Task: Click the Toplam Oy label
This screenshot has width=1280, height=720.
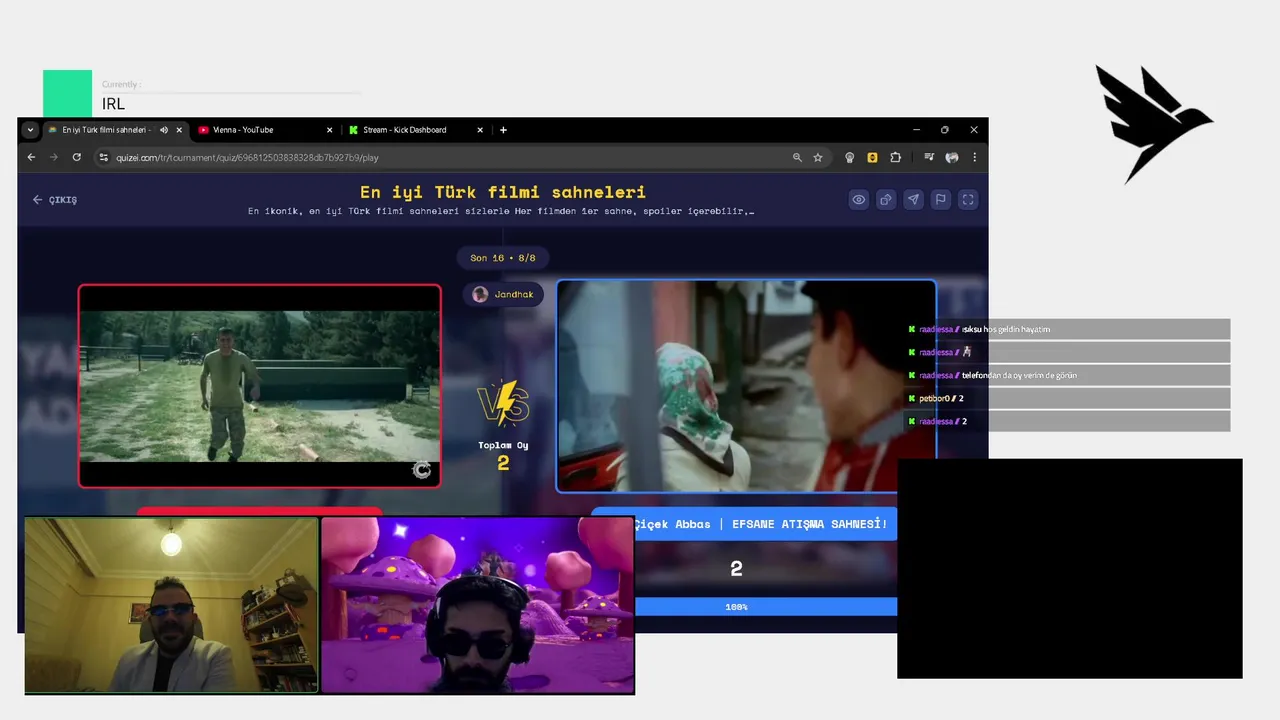Action: tap(503, 446)
